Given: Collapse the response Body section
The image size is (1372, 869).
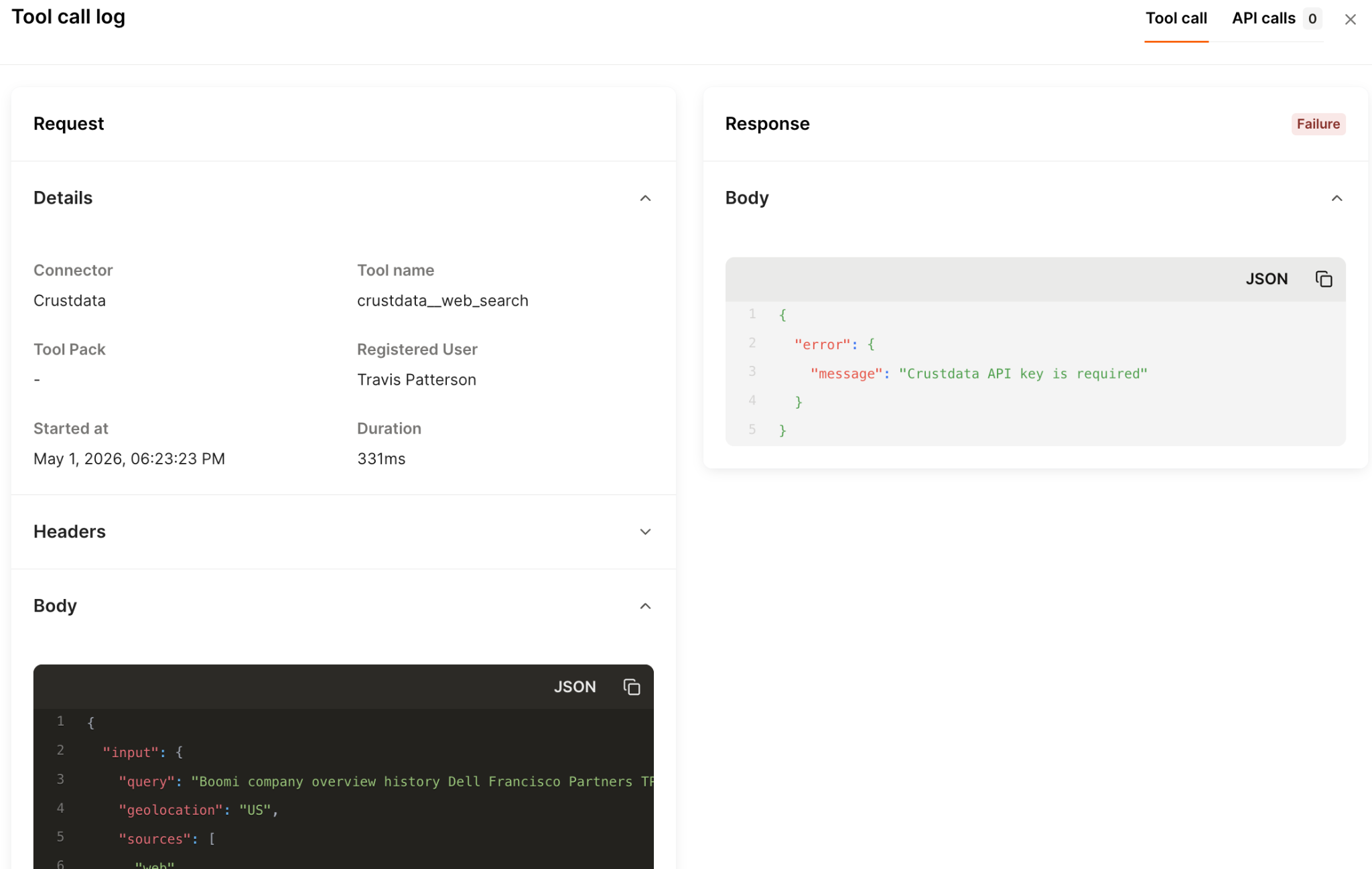Looking at the screenshot, I should 1336,198.
